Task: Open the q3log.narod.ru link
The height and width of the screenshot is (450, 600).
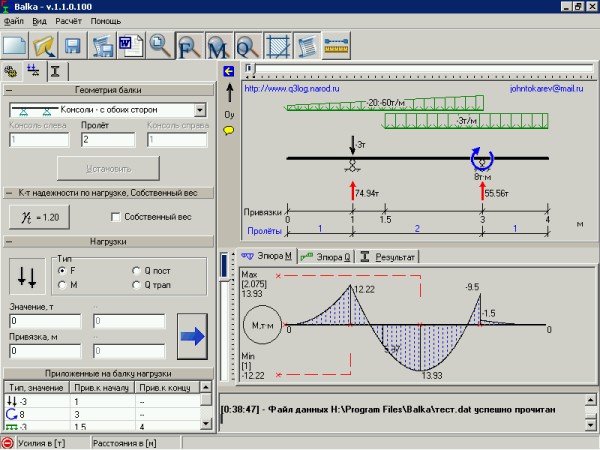Action: [292, 89]
